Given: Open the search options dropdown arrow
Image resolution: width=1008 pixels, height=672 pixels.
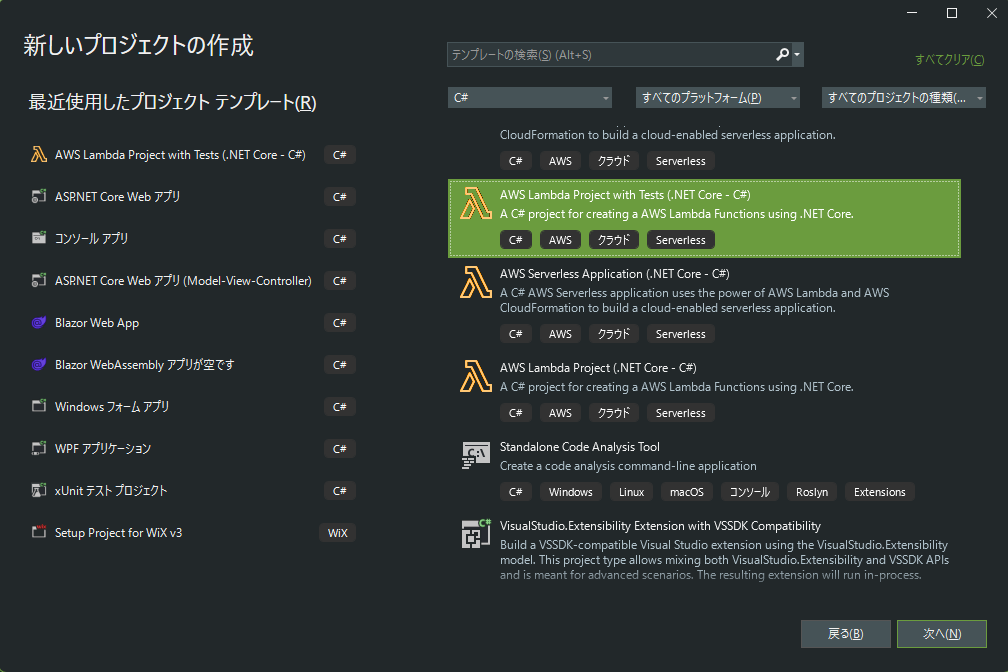Looking at the screenshot, I should coord(797,55).
